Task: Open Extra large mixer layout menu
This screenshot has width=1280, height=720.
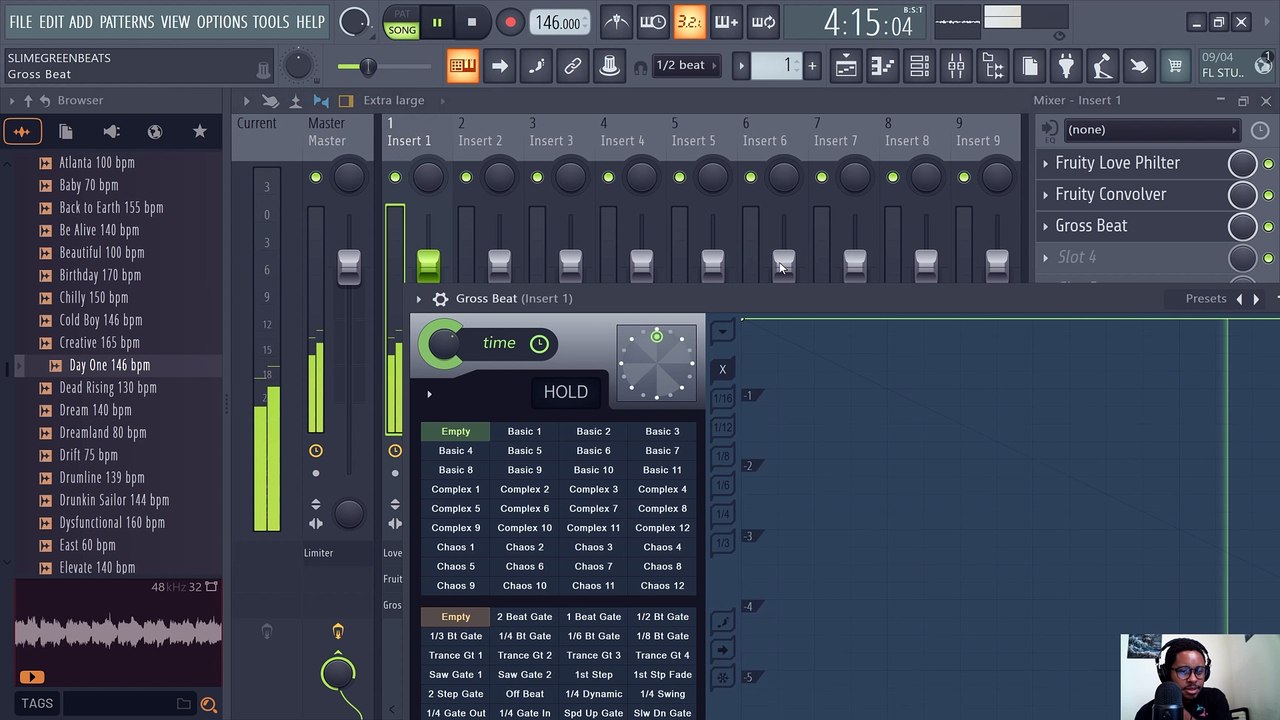Action: [394, 101]
